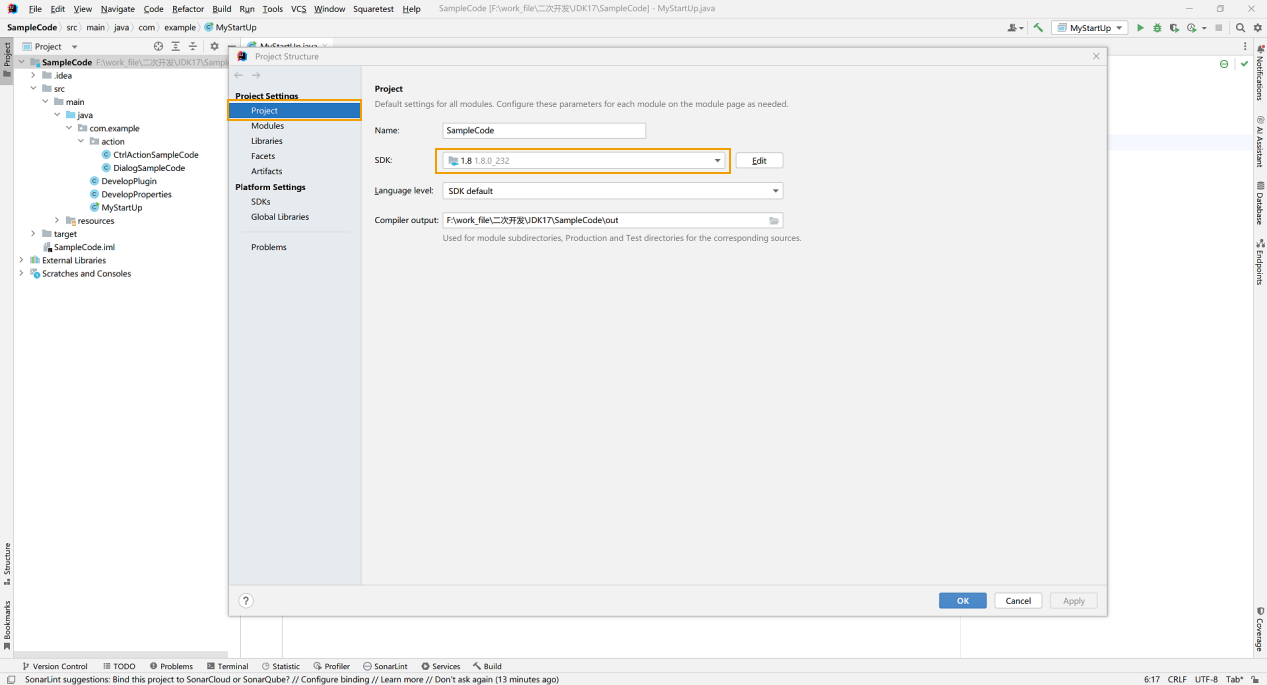Select Global Libraries in Platform Settings

click(279, 217)
